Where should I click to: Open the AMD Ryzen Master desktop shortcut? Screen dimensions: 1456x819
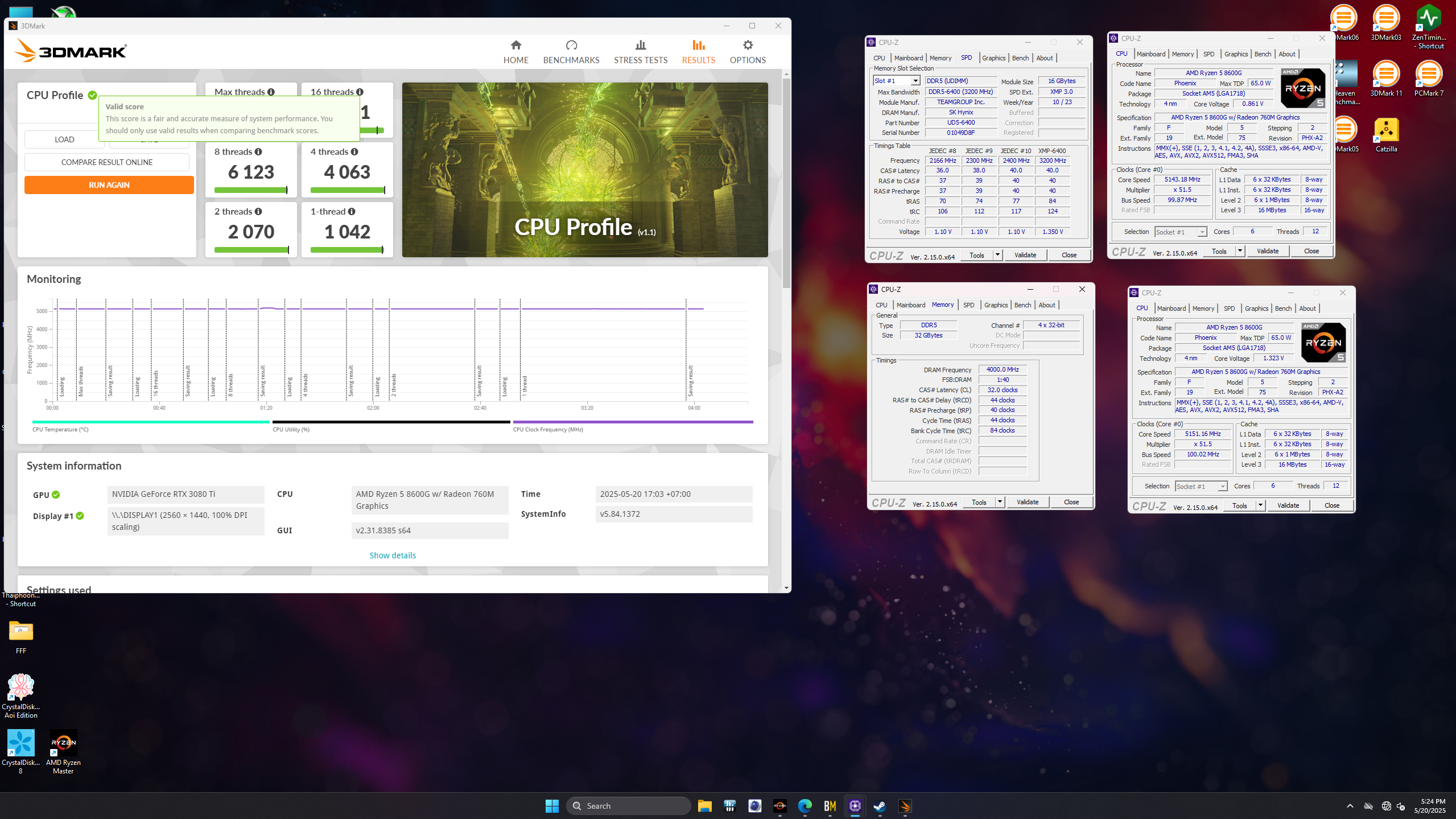click(63, 752)
